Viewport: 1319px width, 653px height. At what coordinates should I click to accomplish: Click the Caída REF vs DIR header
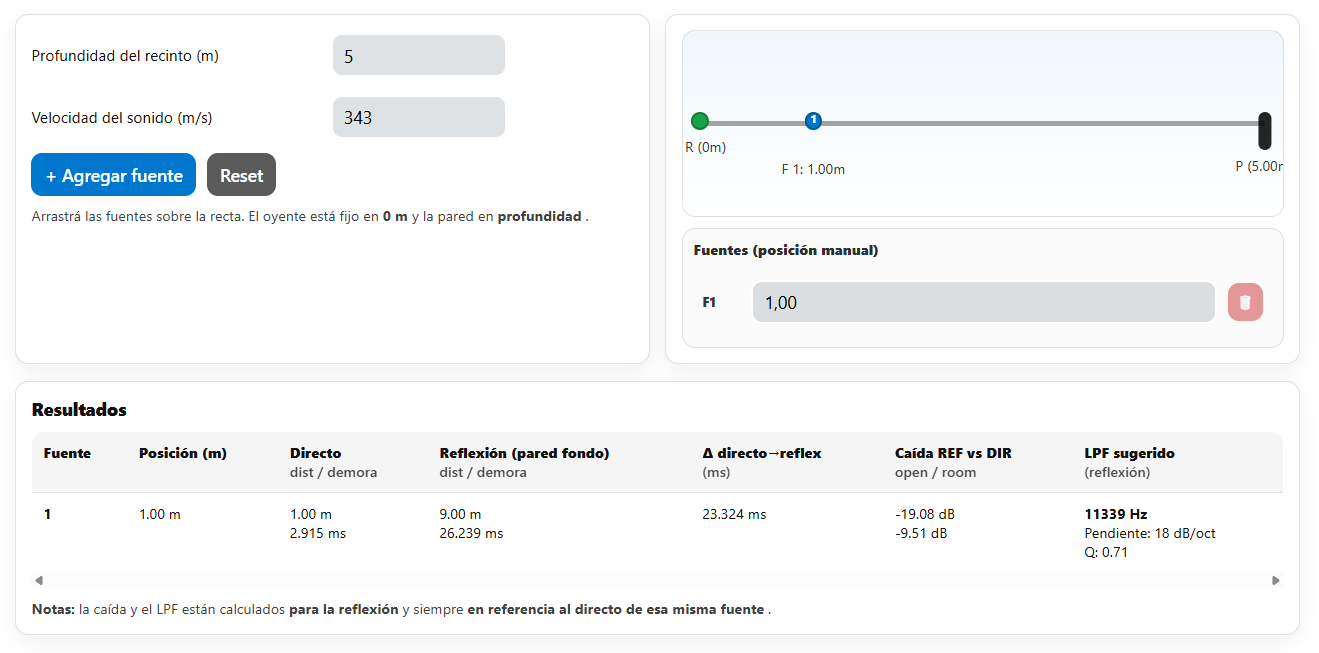click(x=952, y=453)
